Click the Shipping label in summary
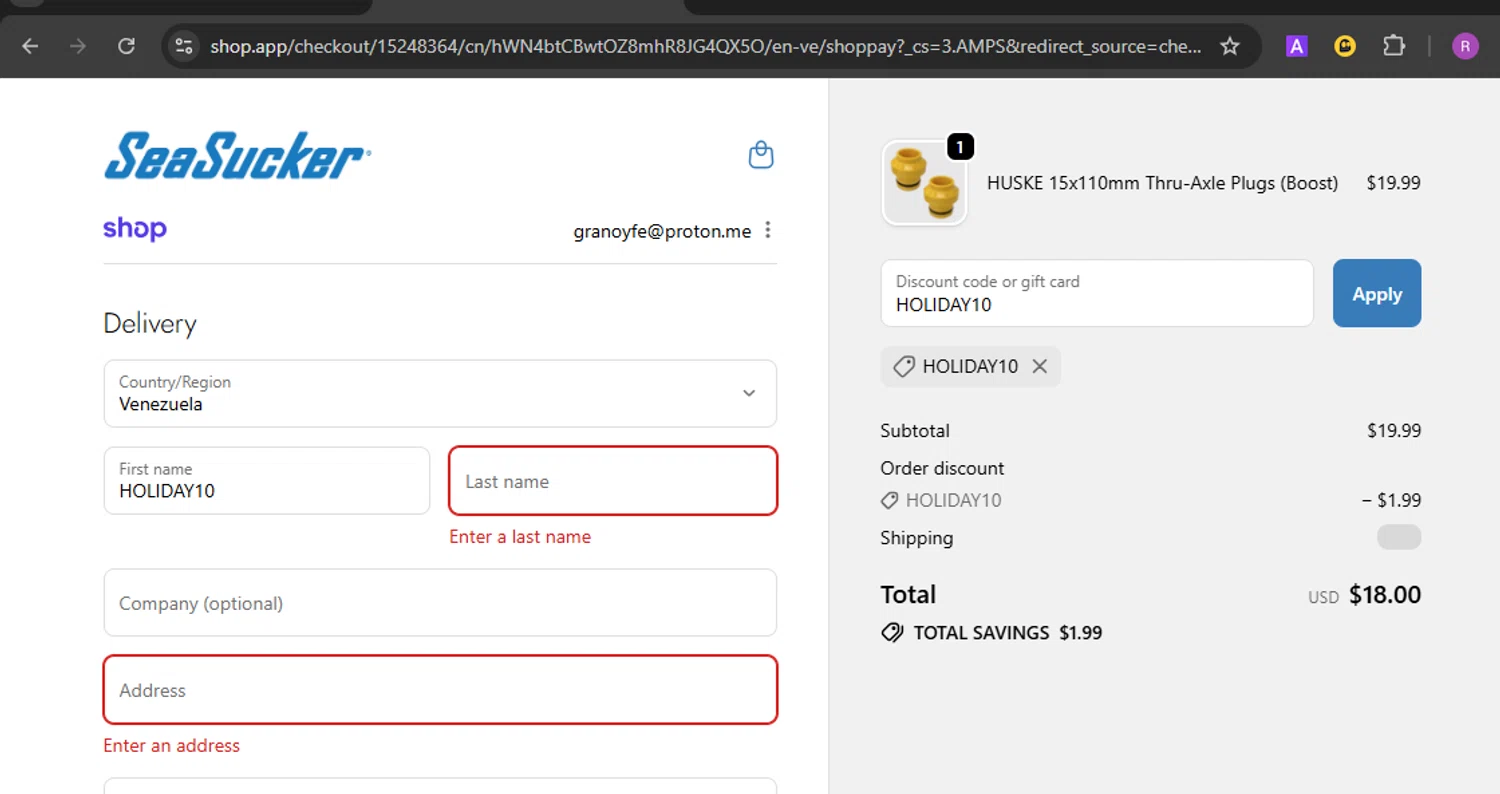The height and width of the screenshot is (794, 1500). coord(917,538)
